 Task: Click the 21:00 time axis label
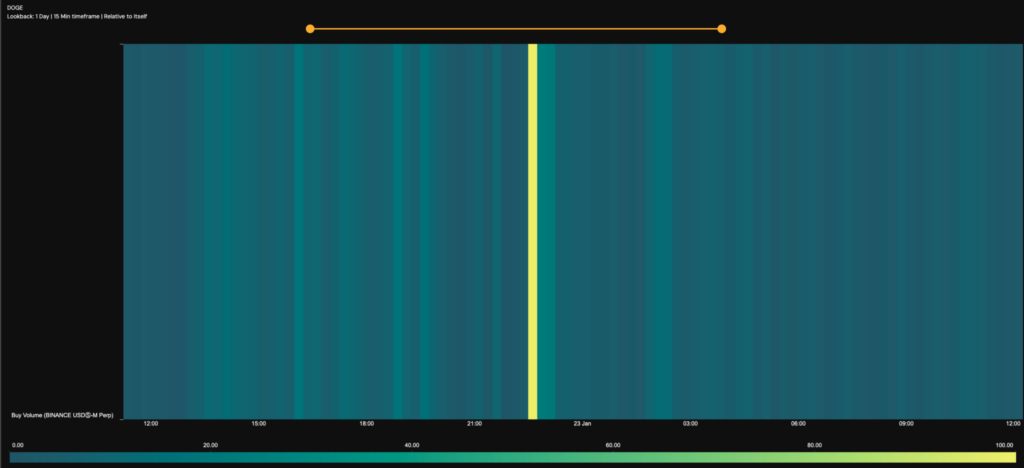tap(475, 424)
